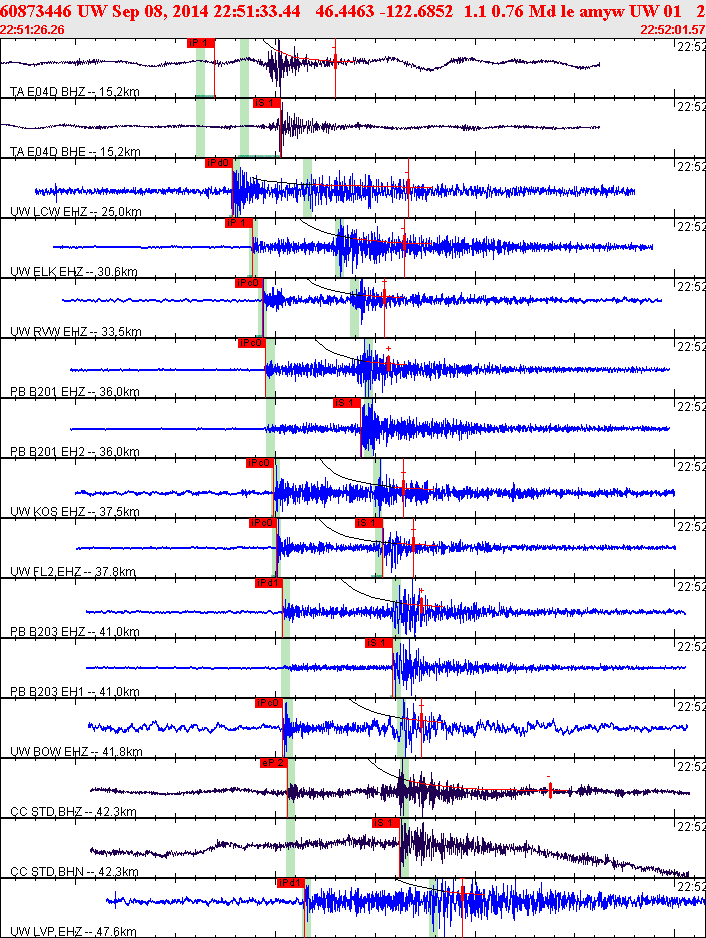
Task: Select the iS 1 pick flag on B201 EH2
Action: 347,403
